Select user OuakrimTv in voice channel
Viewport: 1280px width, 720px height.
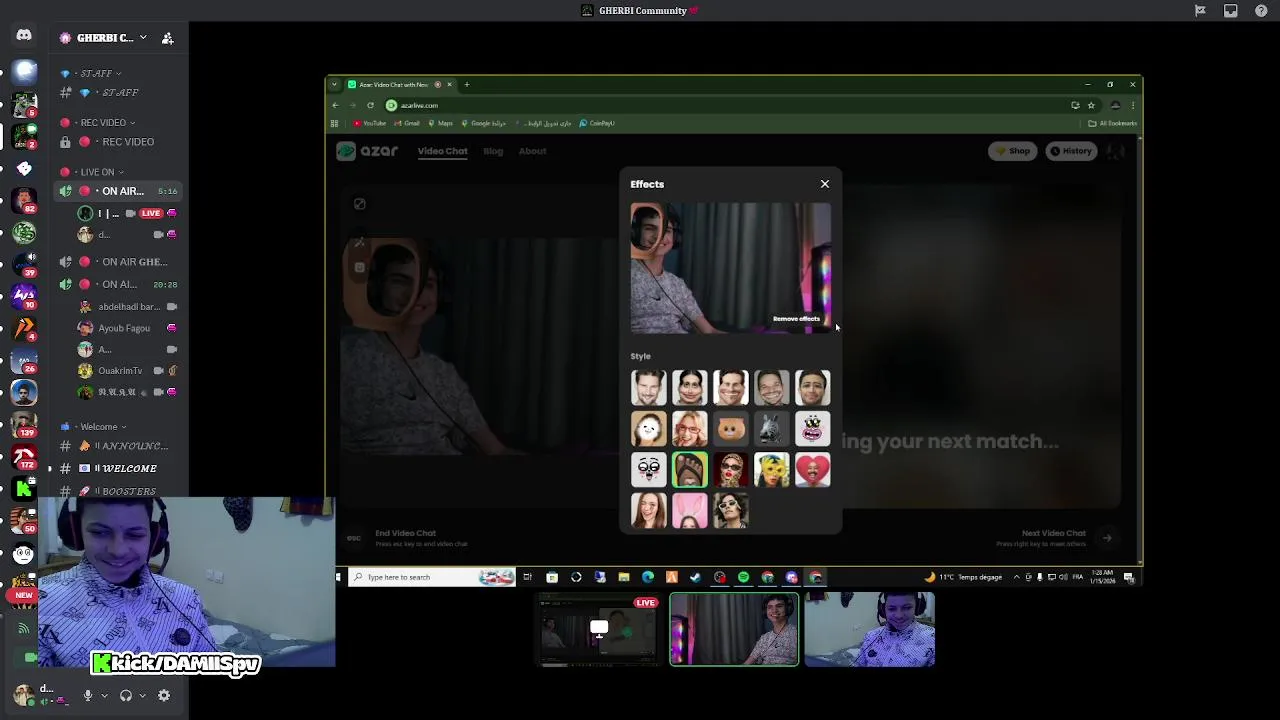click(128, 371)
